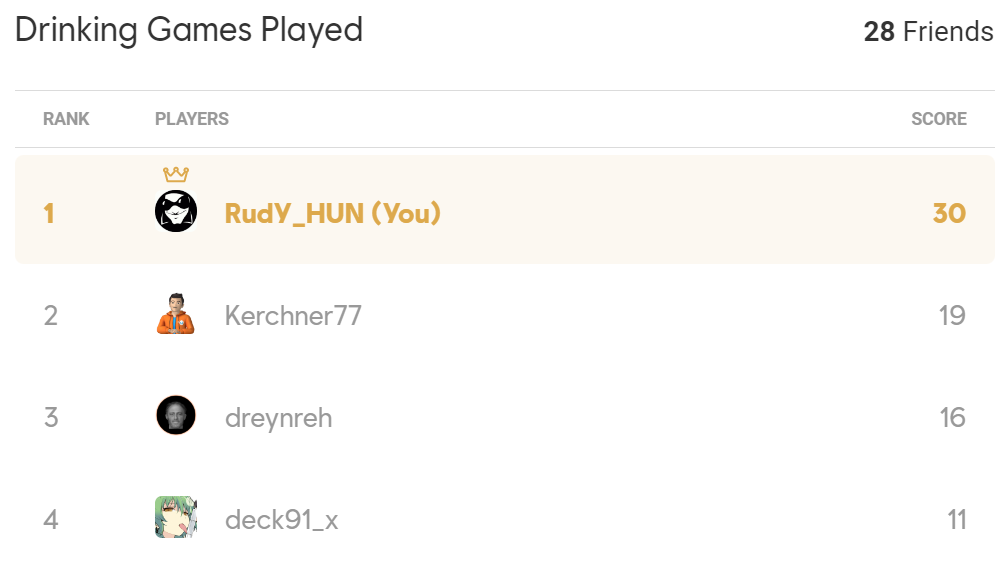Sort by the PLAYERS column header
The height and width of the screenshot is (578, 1007).
(x=192, y=119)
